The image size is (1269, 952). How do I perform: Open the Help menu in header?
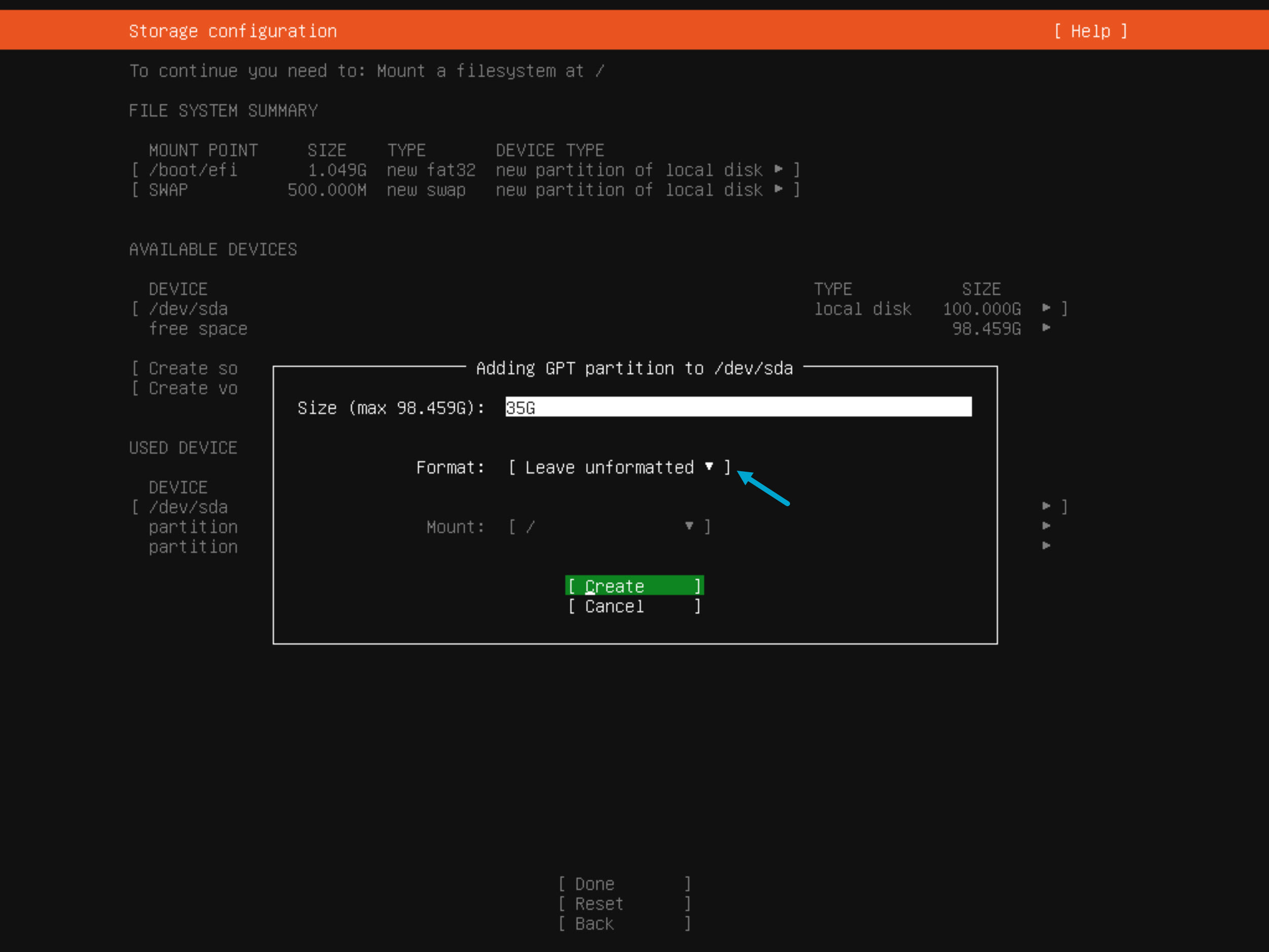point(1090,31)
